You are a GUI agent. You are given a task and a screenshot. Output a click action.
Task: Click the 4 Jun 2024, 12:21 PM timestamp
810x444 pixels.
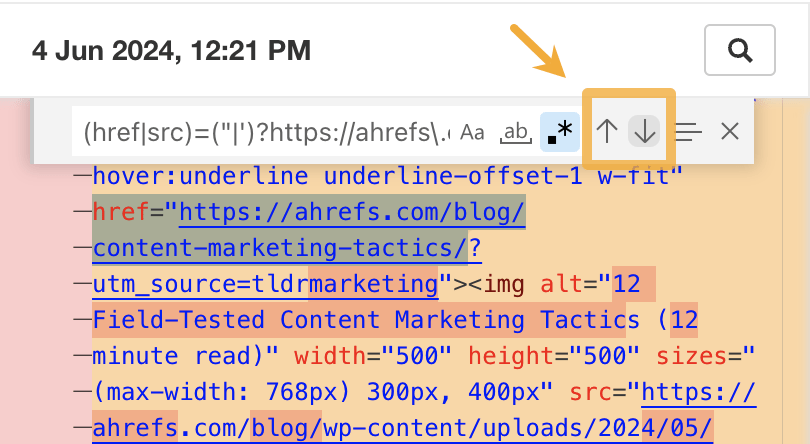coord(171,49)
